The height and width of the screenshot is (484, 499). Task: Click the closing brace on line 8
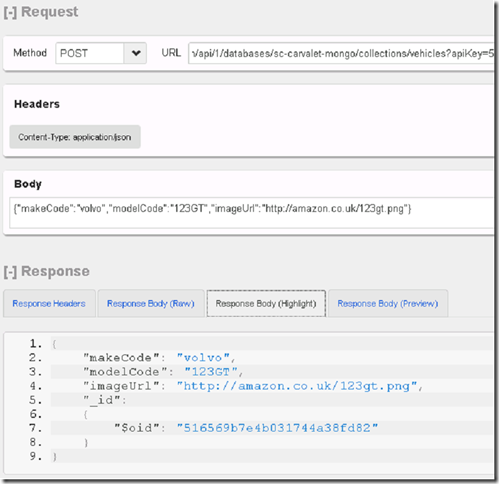point(86,443)
